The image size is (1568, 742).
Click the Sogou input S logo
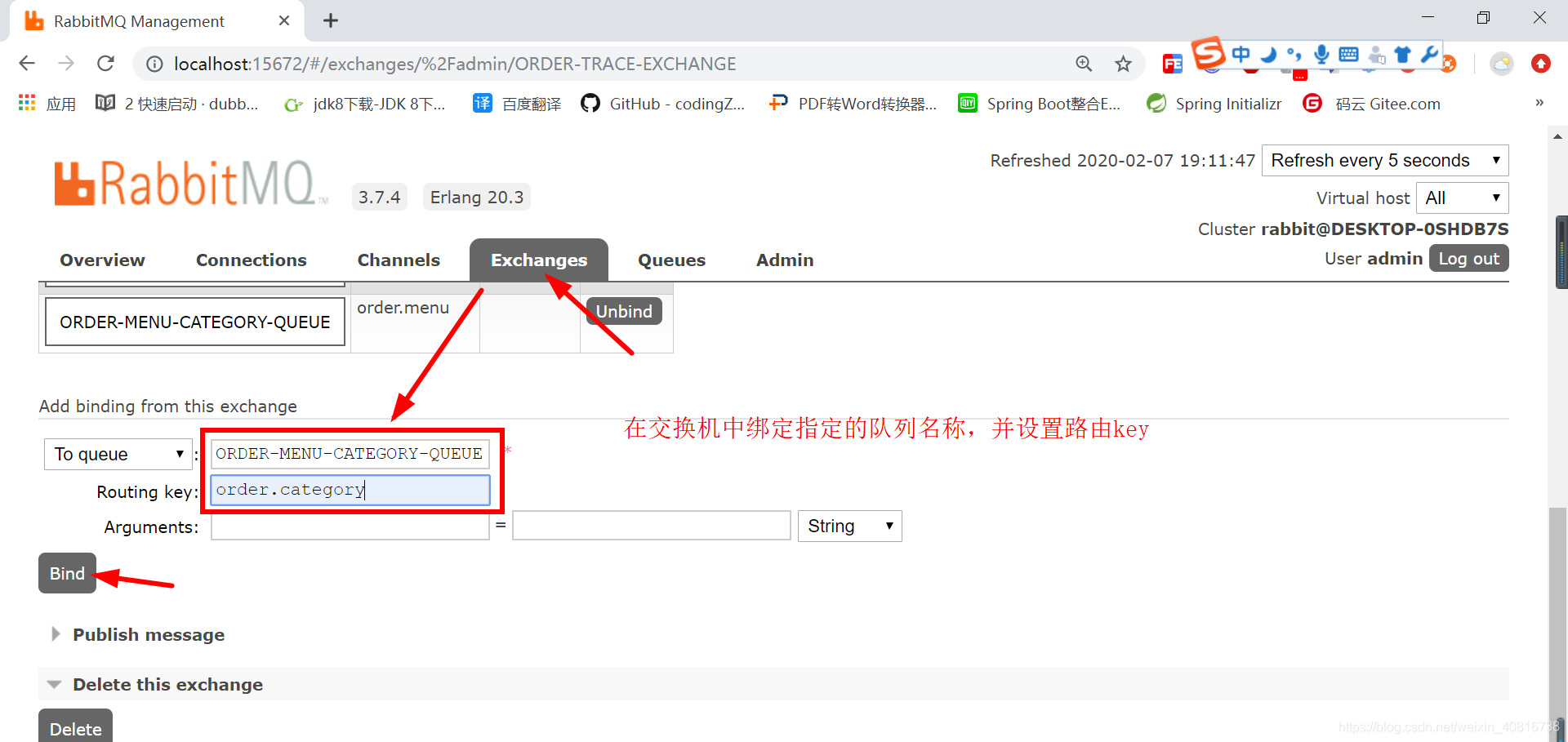tap(1209, 54)
